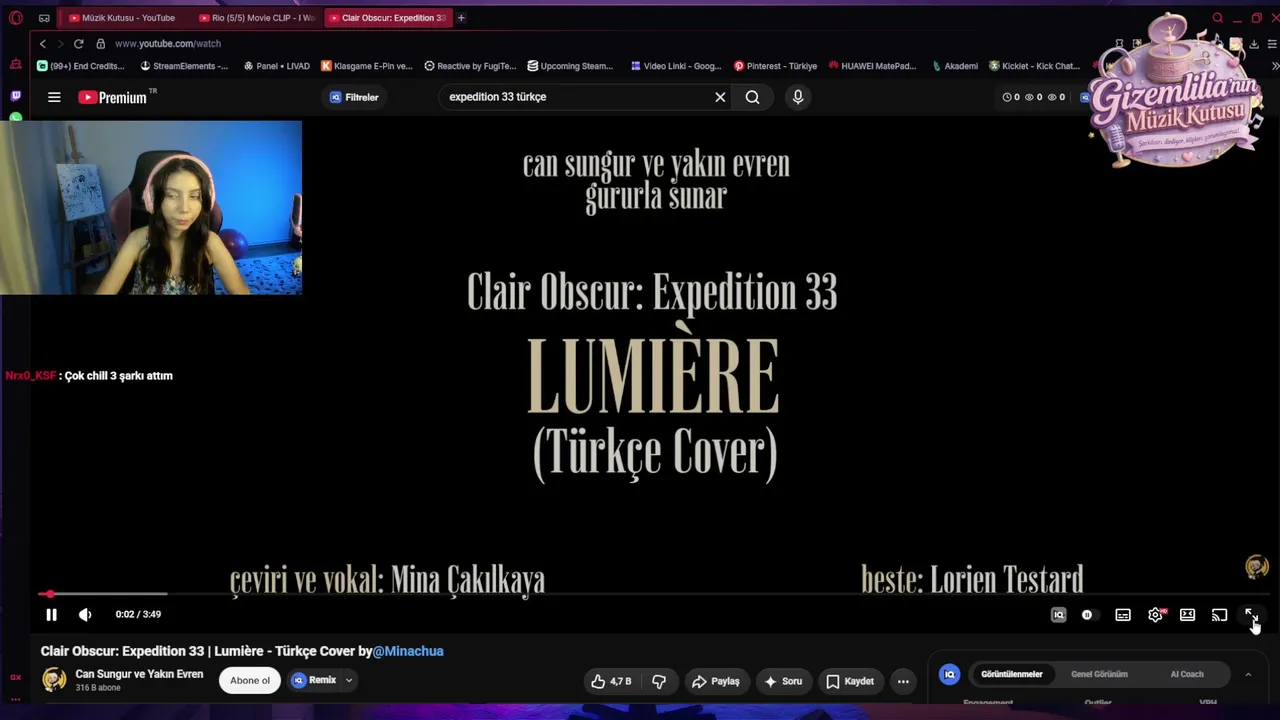Open the Upcoming Steam bookmark
Screen dimensions: 1280x720
click(570, 66)
